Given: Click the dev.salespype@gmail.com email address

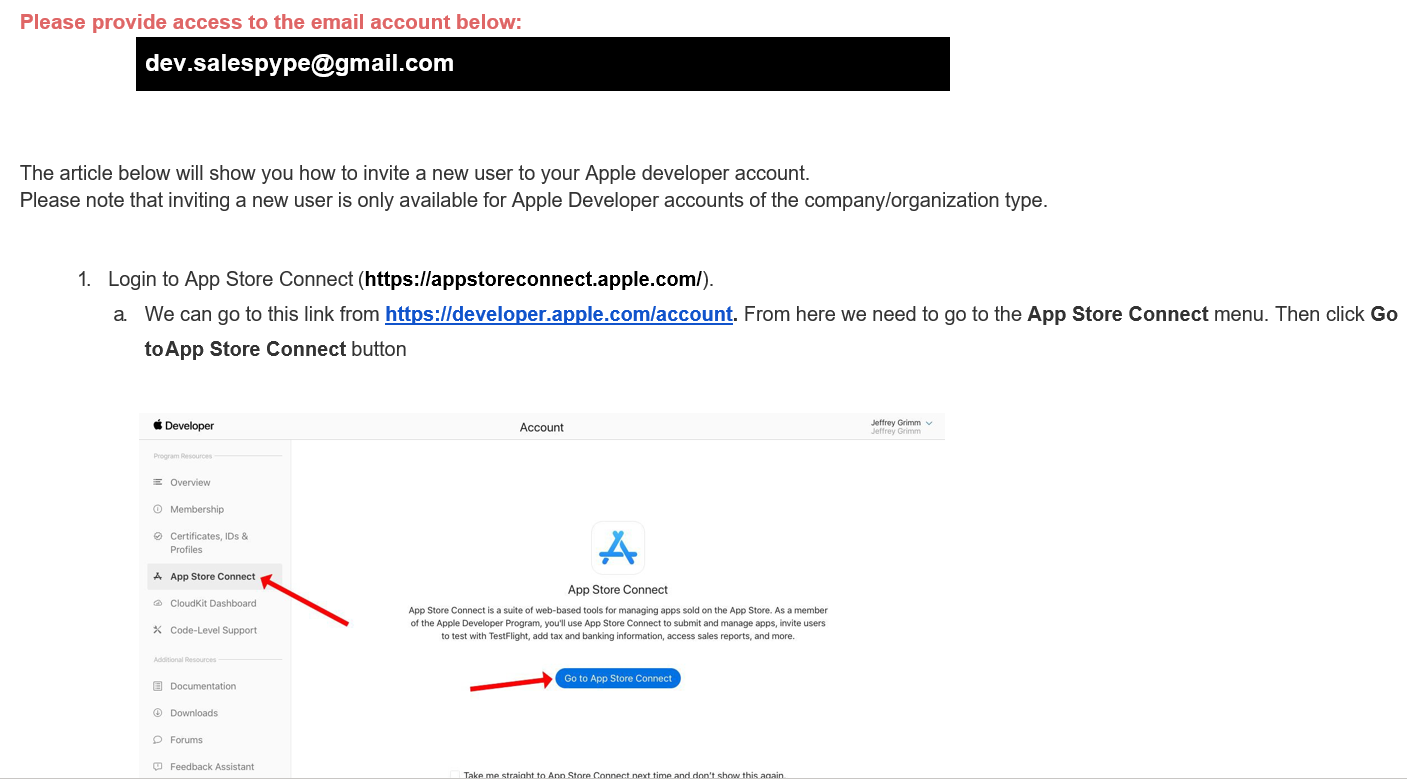Looking at the screenshot, I should click(x=299, y=63).
